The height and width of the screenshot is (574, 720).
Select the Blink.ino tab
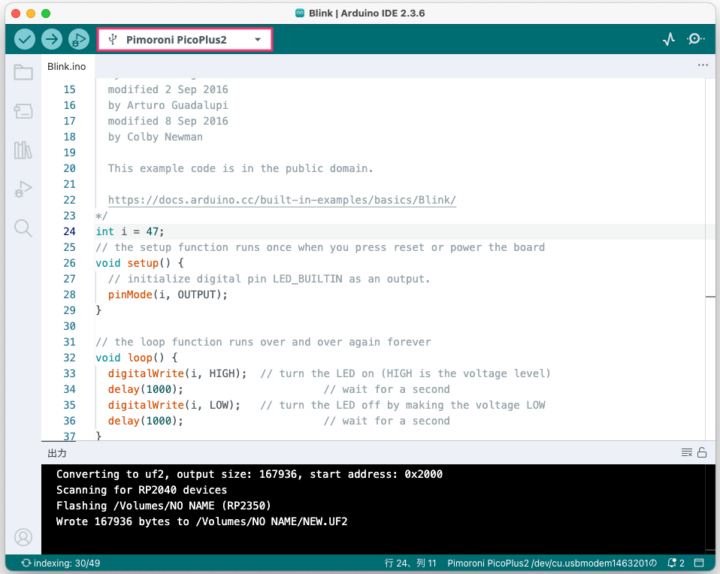(x=67, y=66)
